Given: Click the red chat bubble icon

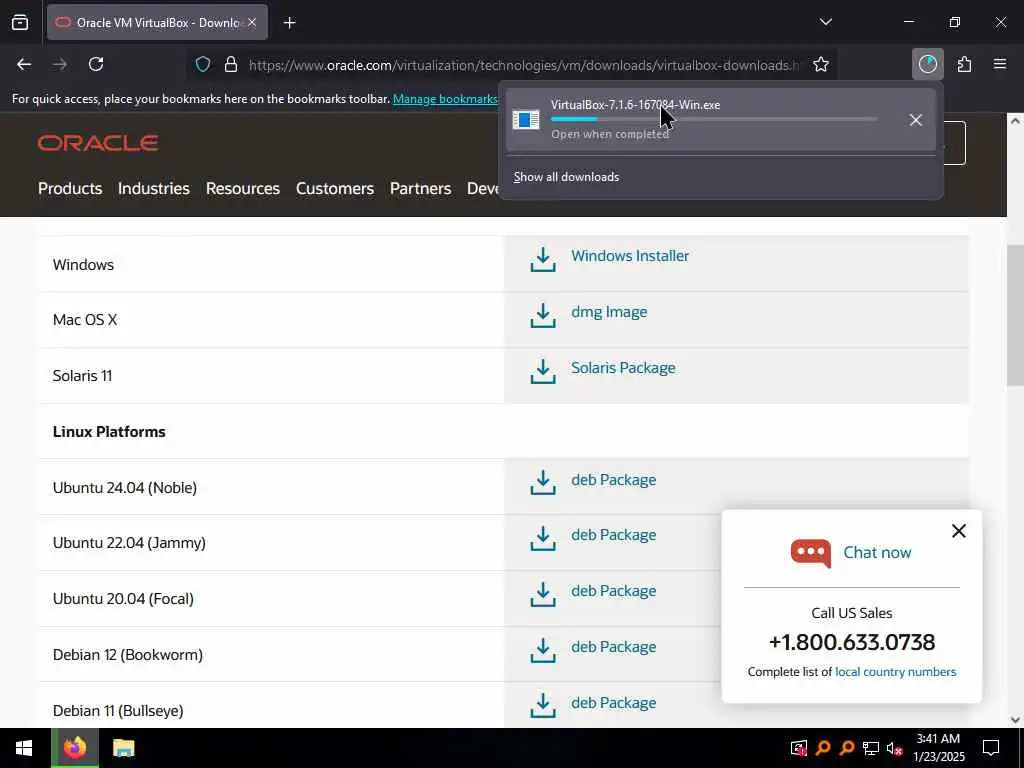Looking at the screenshot, I should pyautogui.click(x=810, y=553).
